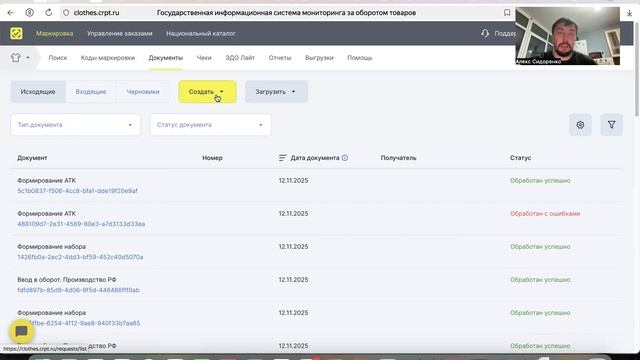Click the sort icon beside Дата документа

tap(282, 158)
